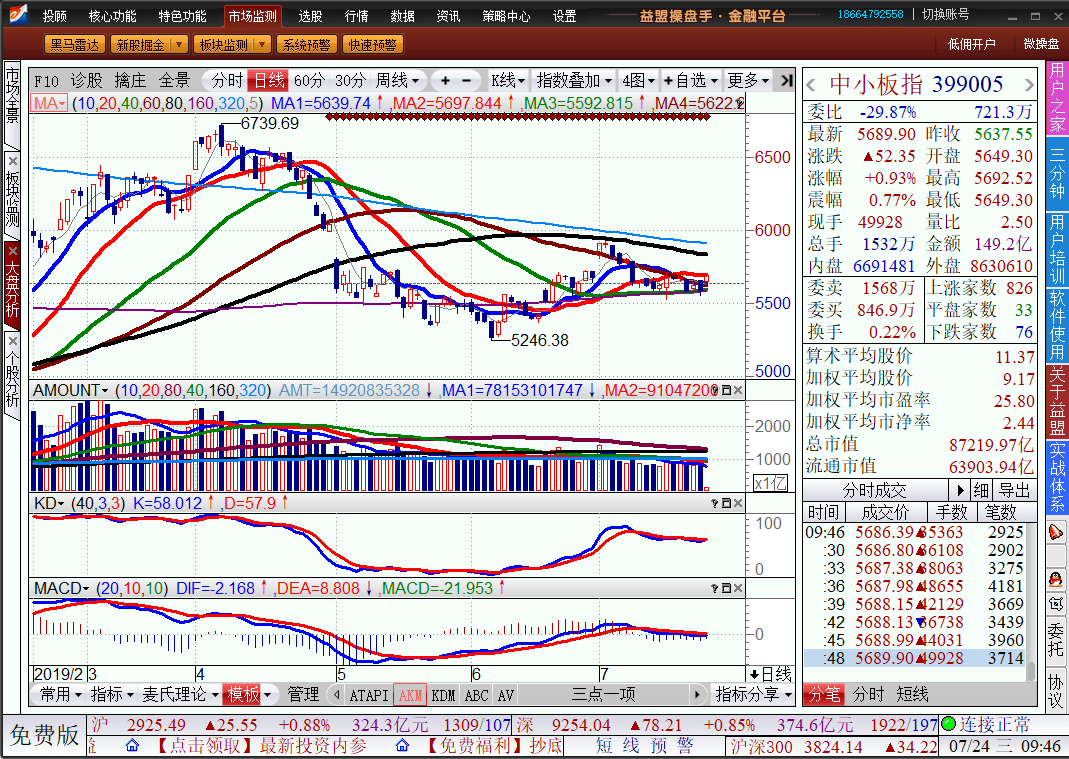This screenshot has width=1069, height=759.
Task: Close the MACD indicator panel
Action: [738, 588]
